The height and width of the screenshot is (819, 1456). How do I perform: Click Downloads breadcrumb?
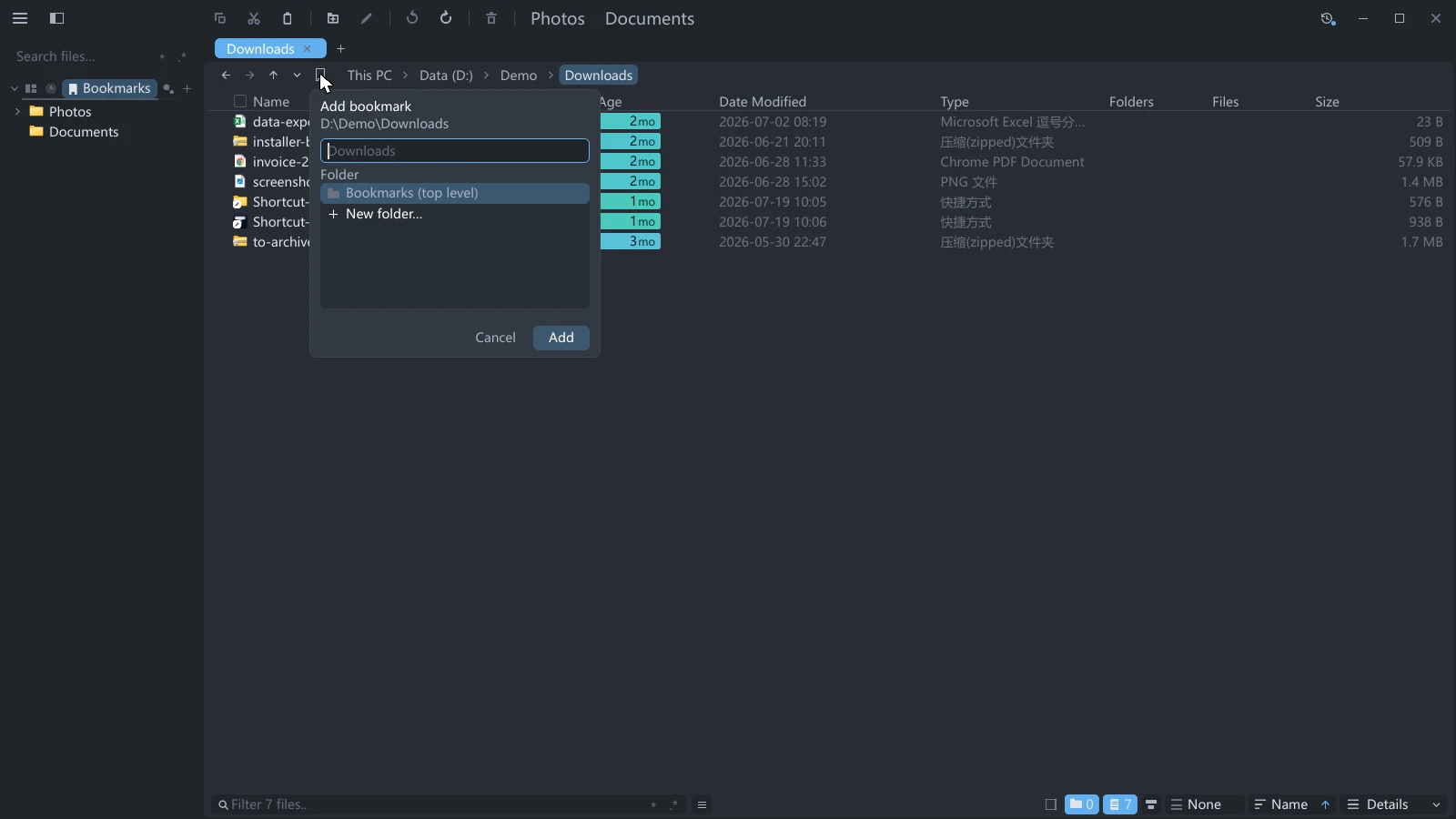(598, 76)
